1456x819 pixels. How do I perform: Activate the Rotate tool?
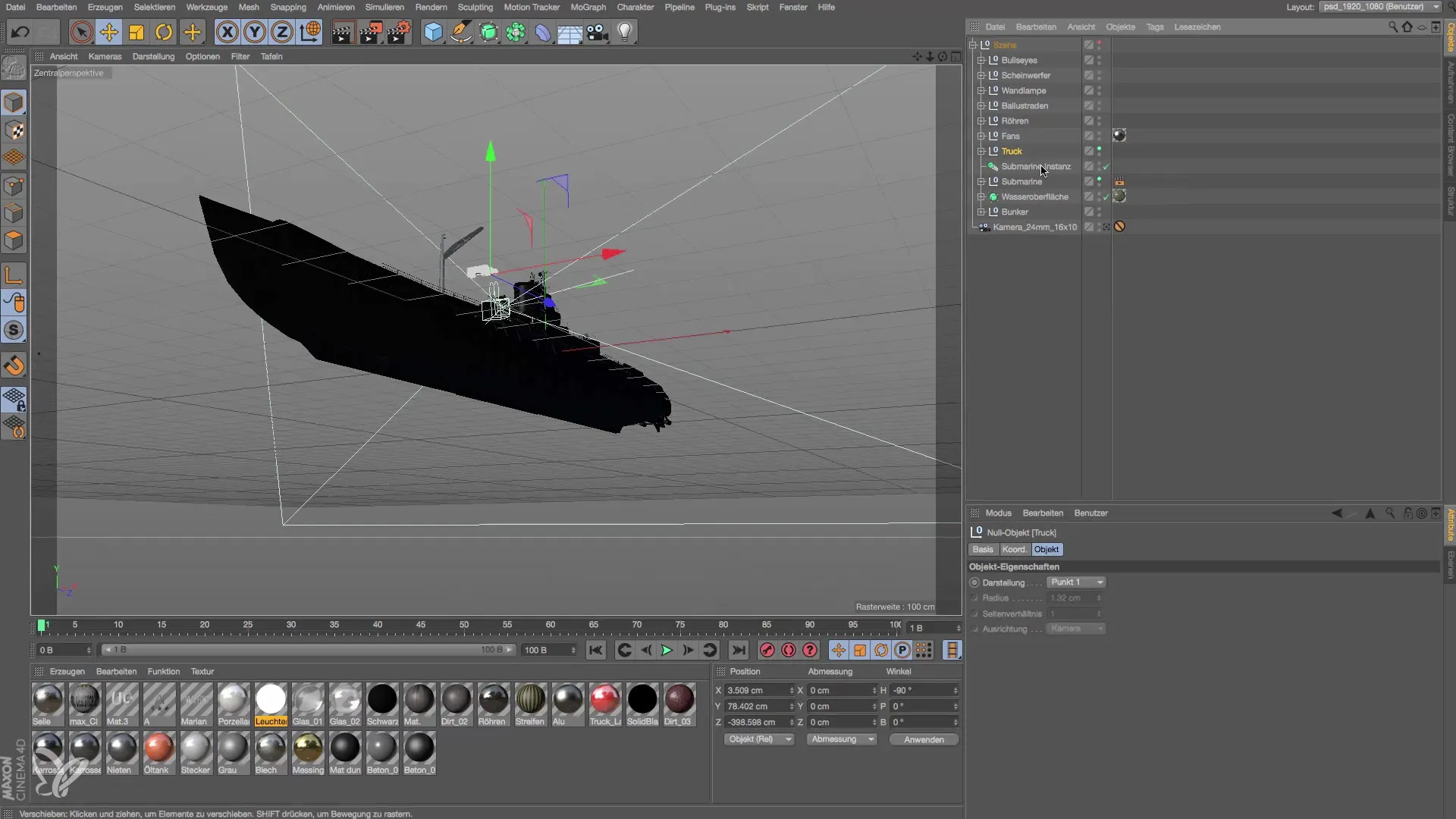click(x=164, y=32)
